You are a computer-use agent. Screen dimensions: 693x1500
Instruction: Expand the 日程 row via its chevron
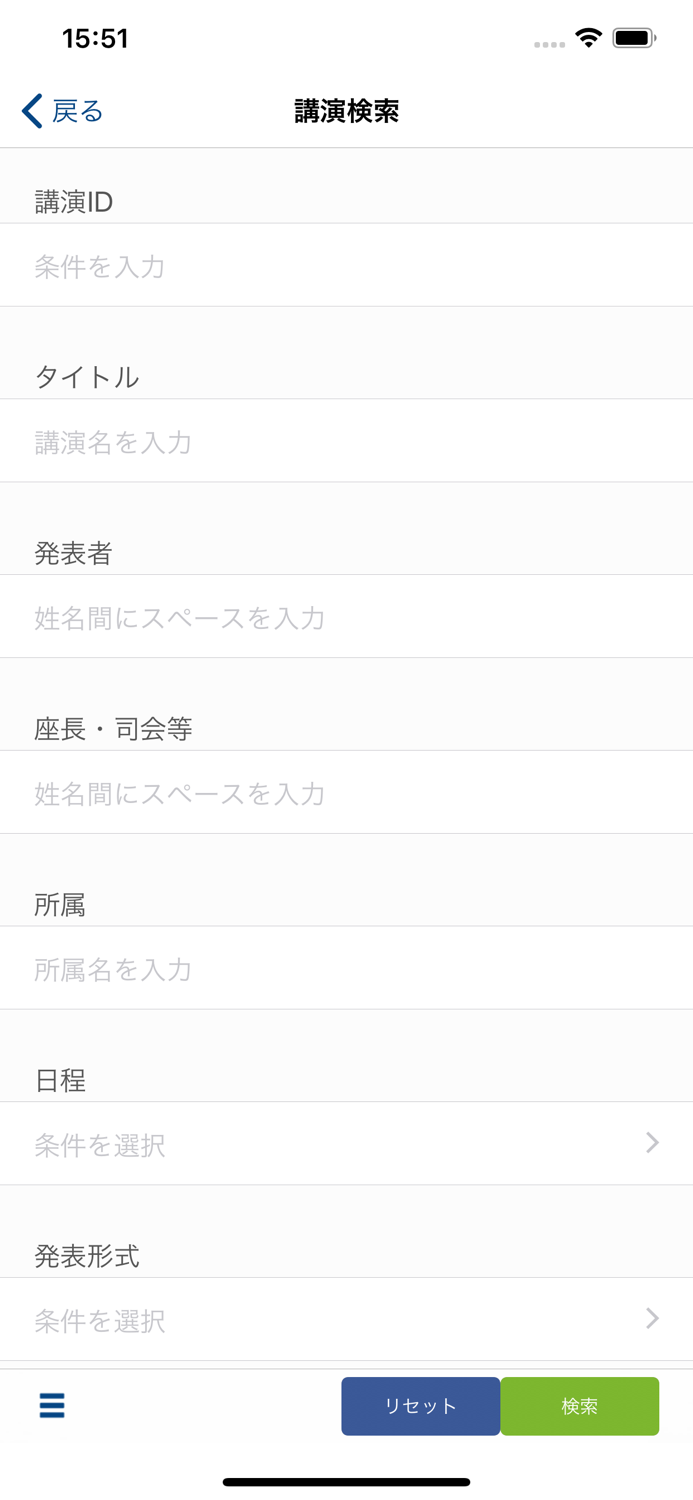(652, 1143)
